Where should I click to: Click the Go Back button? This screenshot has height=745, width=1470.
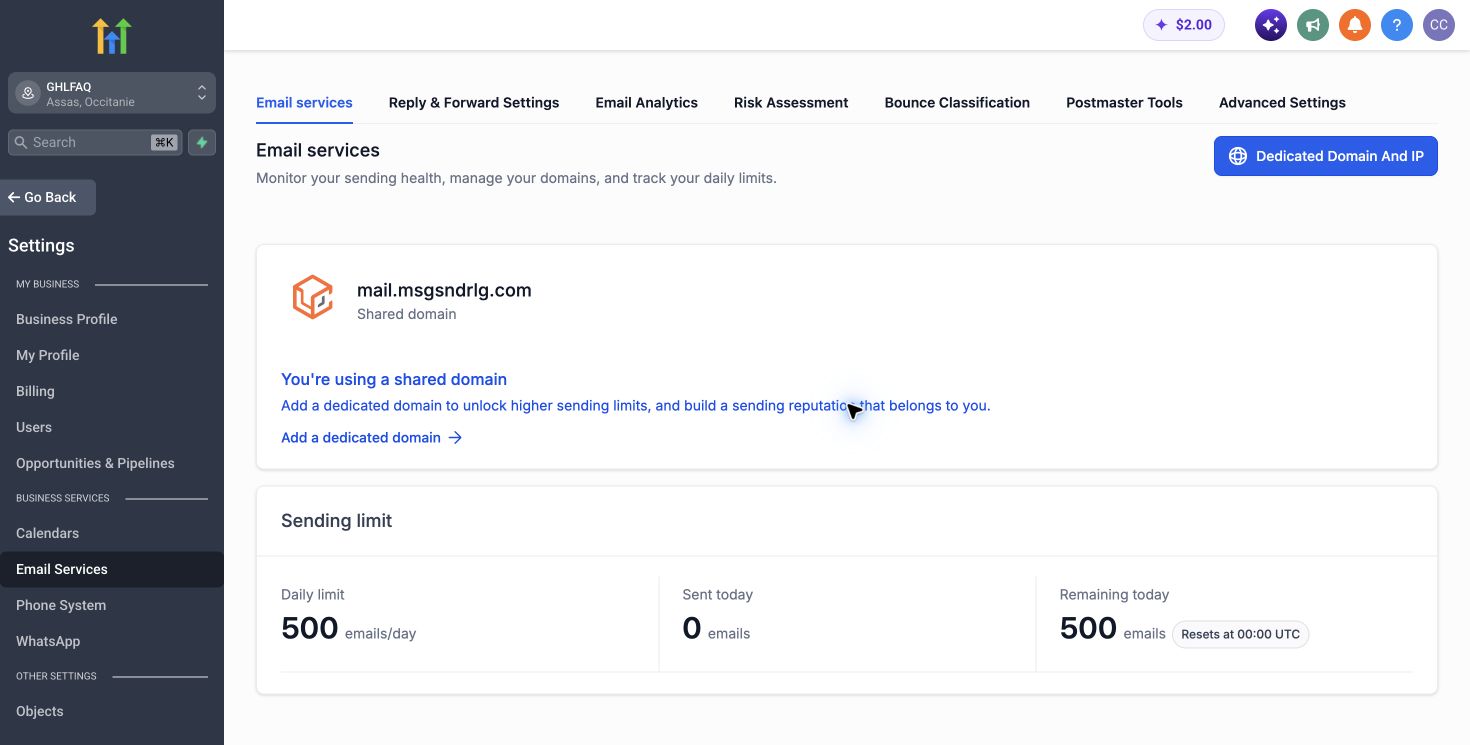point(48,197)
